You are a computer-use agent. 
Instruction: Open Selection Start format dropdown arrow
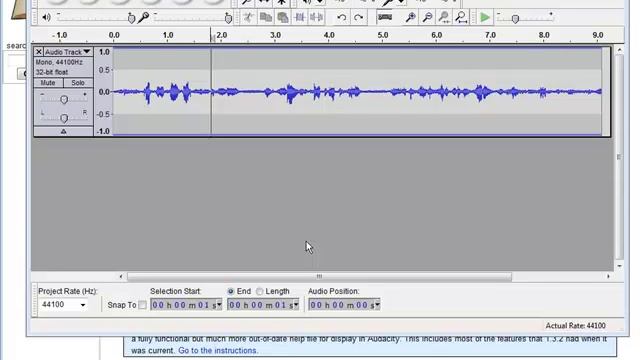[219, 305]
